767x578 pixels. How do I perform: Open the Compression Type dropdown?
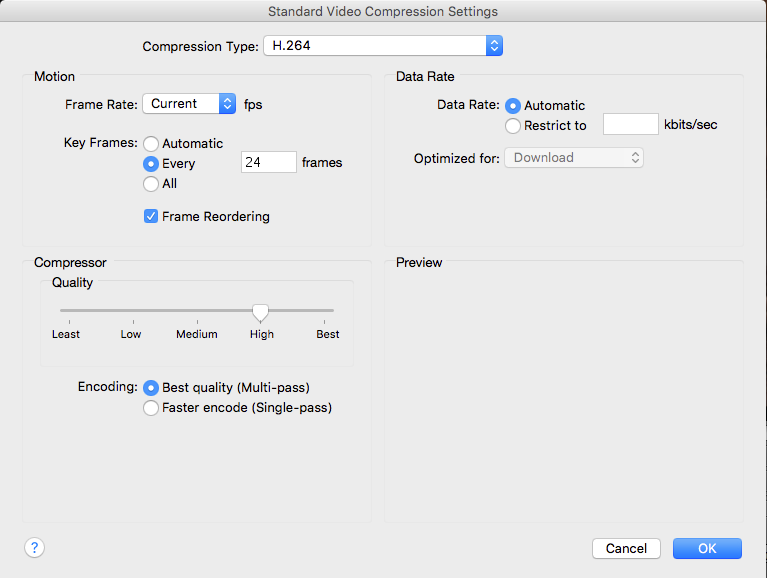[x=383, y=45]
